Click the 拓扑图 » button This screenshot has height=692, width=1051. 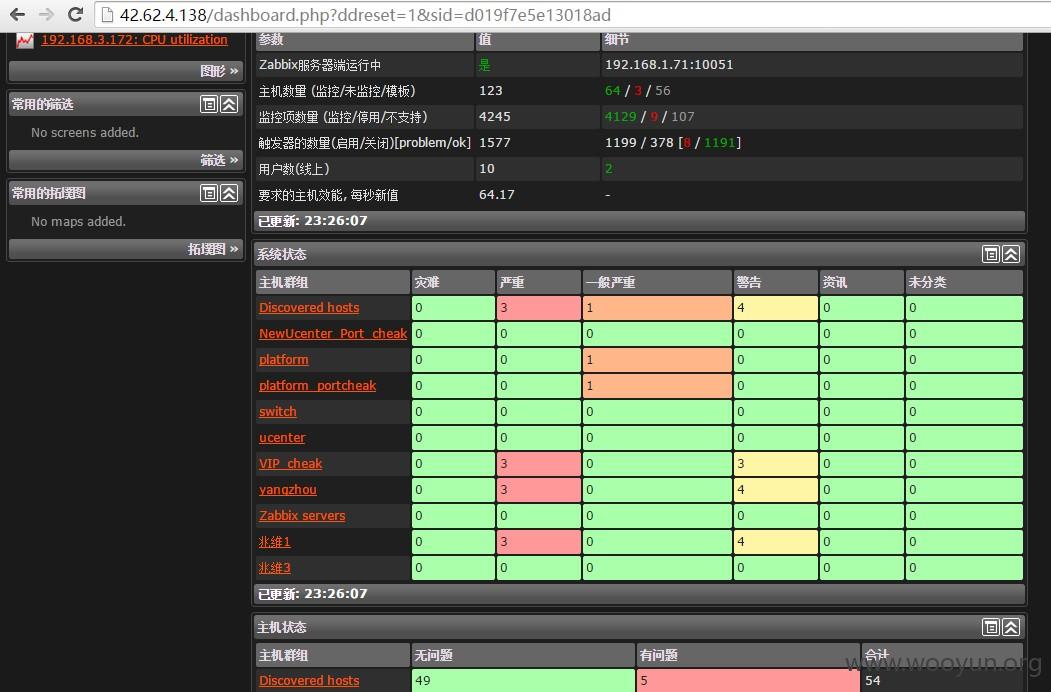tap(213, 249)
